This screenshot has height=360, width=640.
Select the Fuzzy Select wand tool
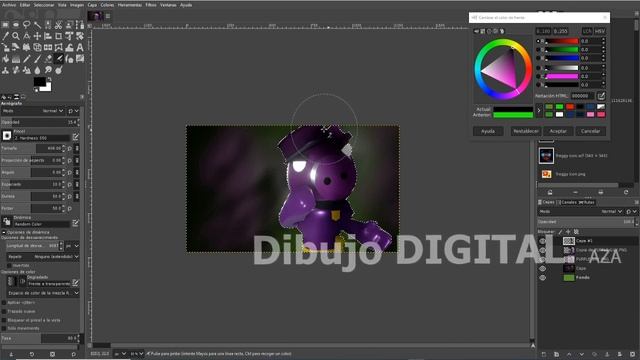point(37,25)
